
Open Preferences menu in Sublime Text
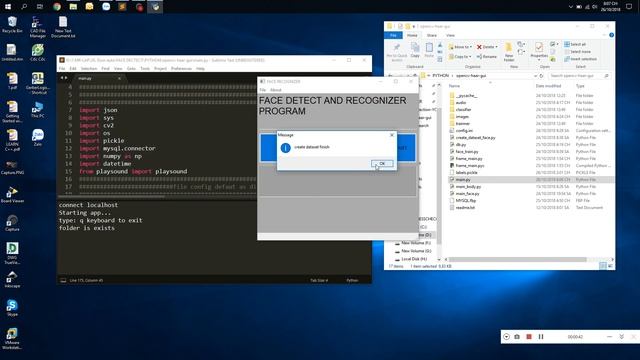coord(181,69)
